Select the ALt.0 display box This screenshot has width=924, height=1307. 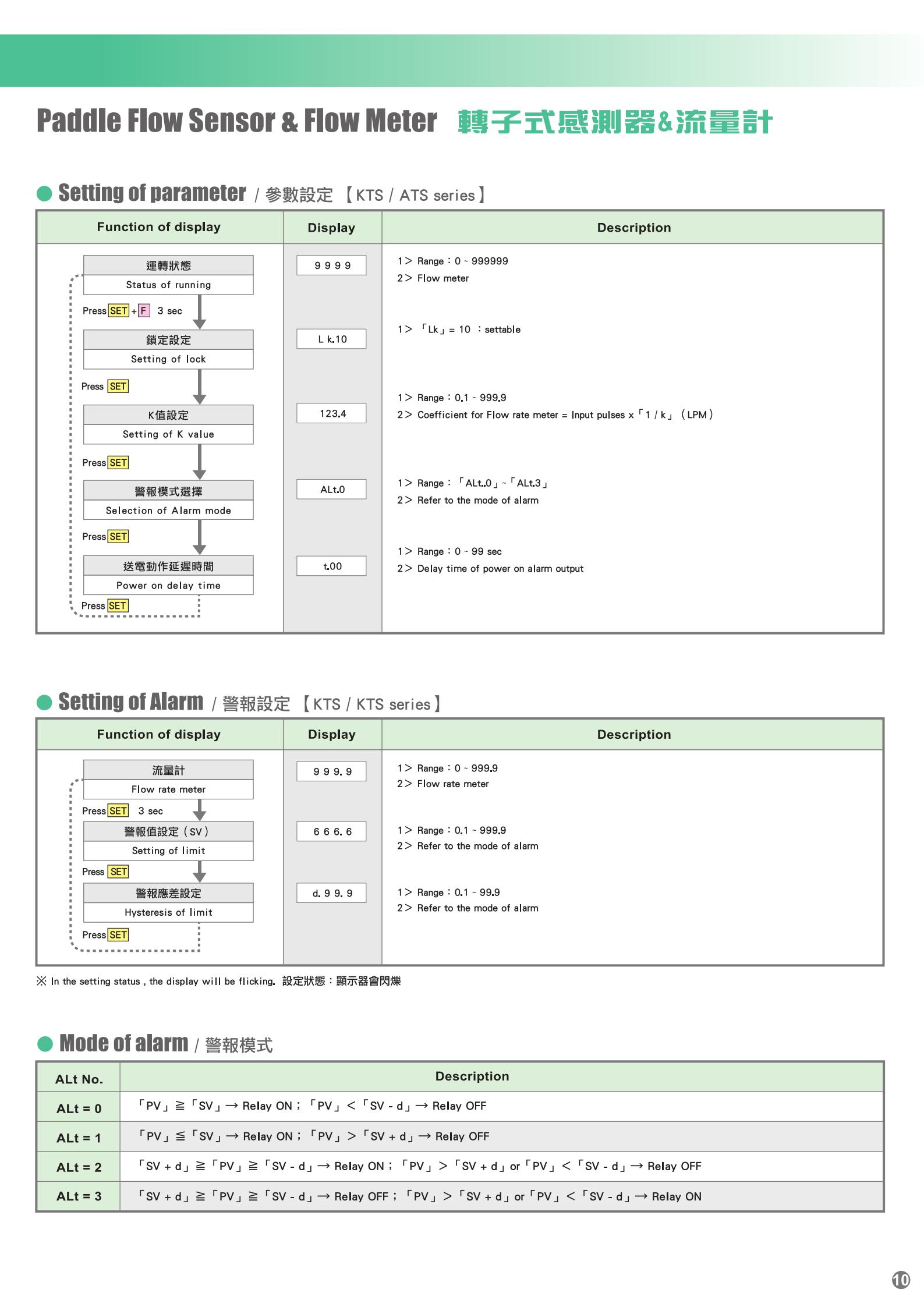tap(331, 490)
